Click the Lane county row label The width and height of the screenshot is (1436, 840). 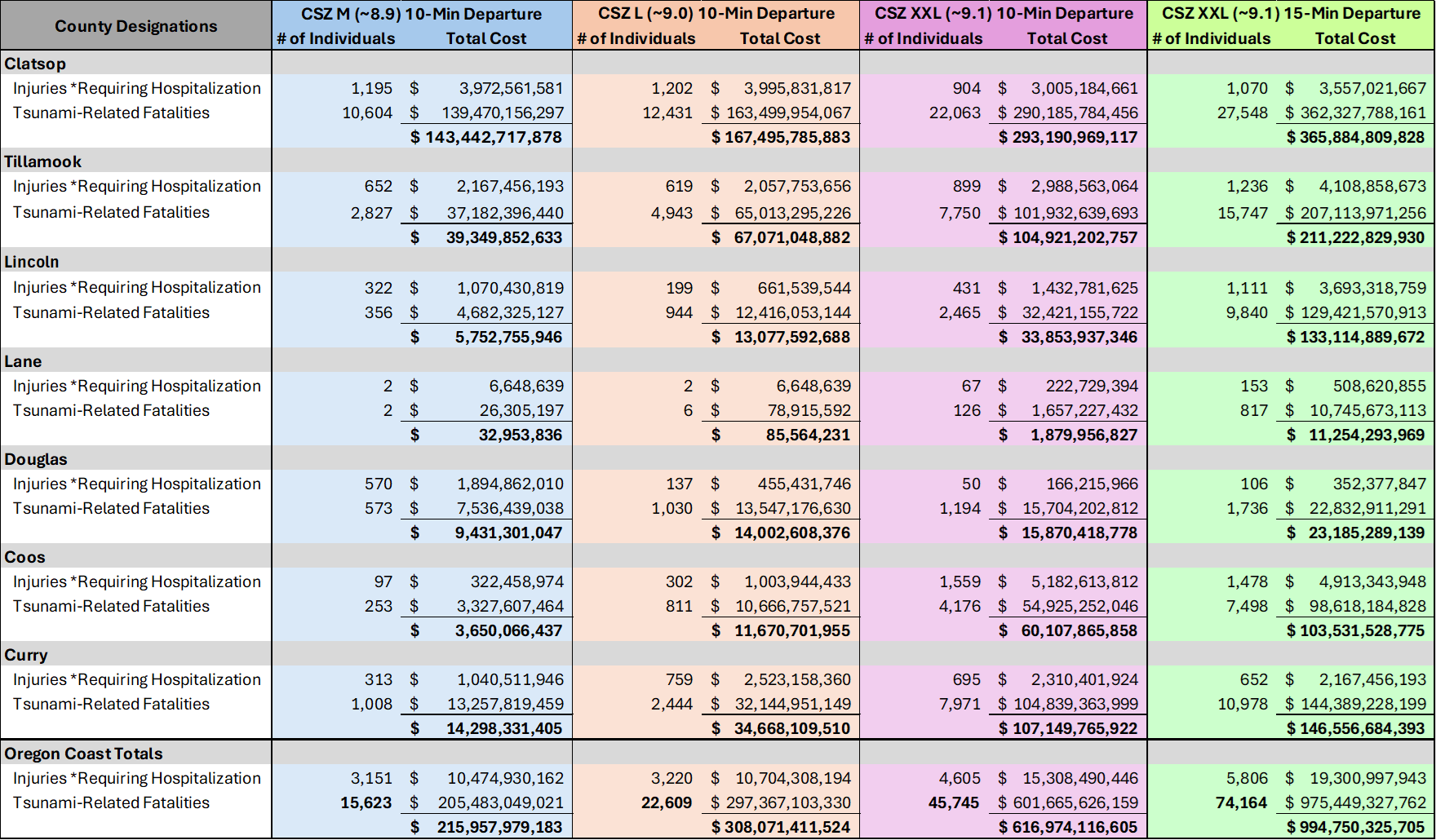23,361
